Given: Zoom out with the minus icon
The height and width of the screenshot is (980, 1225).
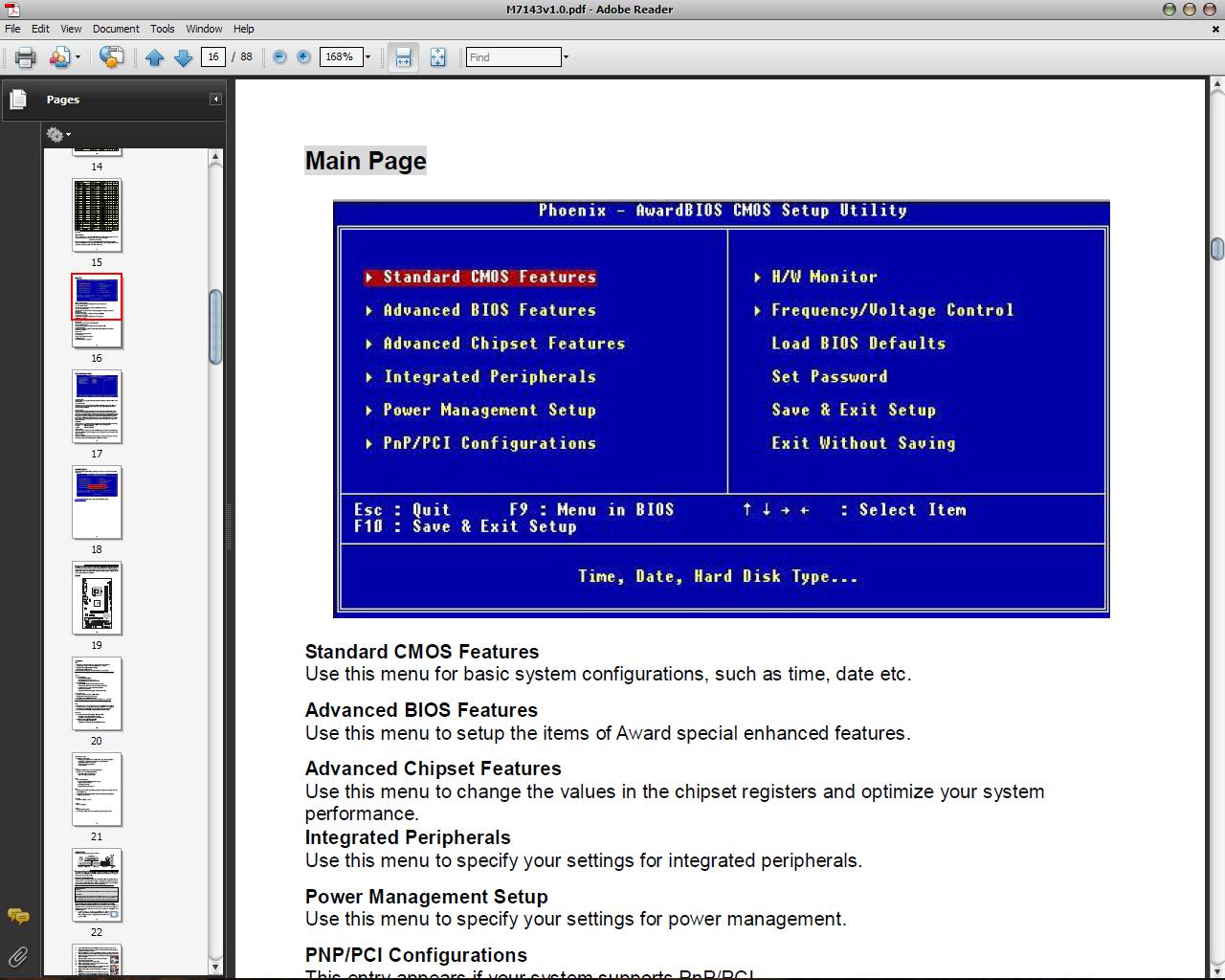Looking at the screenshot, I should [279, 57].
